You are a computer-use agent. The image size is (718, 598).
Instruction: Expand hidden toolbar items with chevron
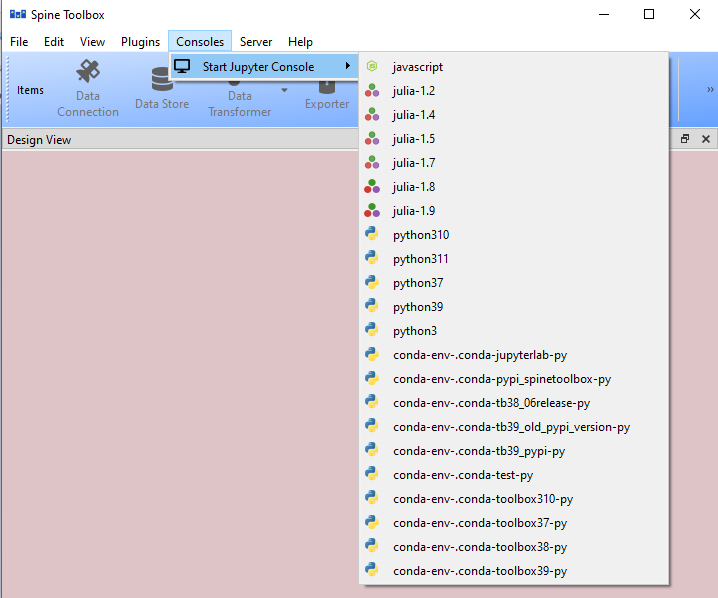pos(710,89)
